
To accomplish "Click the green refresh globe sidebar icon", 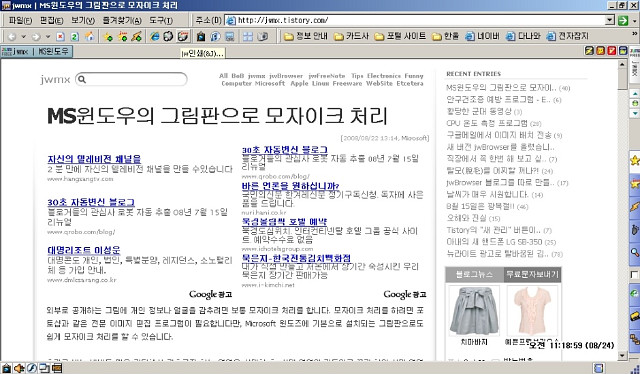I will click(x=635, y=293).
